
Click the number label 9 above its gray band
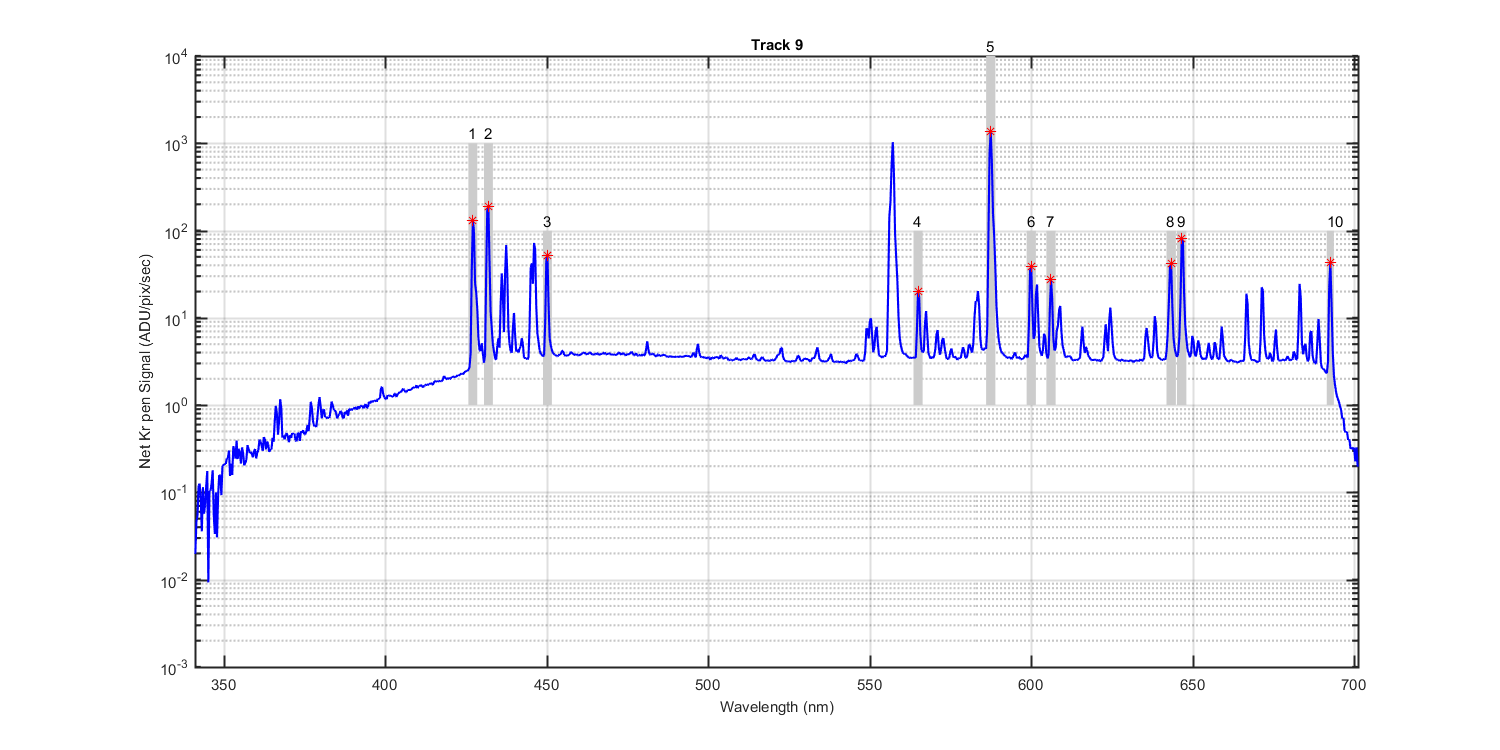[x=1181, y=222]
